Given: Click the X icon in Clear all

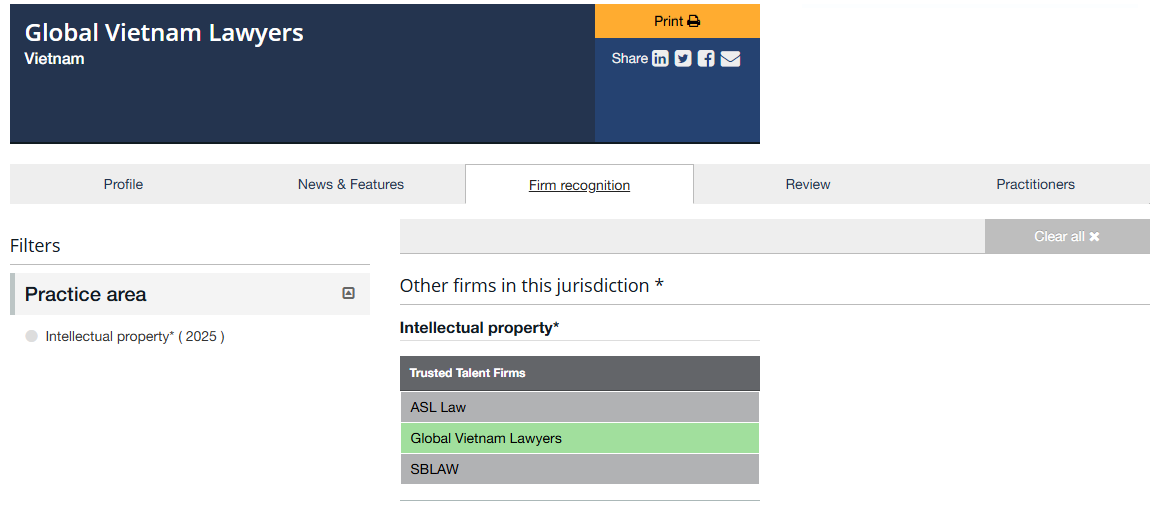Looking at the screenshot, I should pyautogui.click(x=1094, y=237).
